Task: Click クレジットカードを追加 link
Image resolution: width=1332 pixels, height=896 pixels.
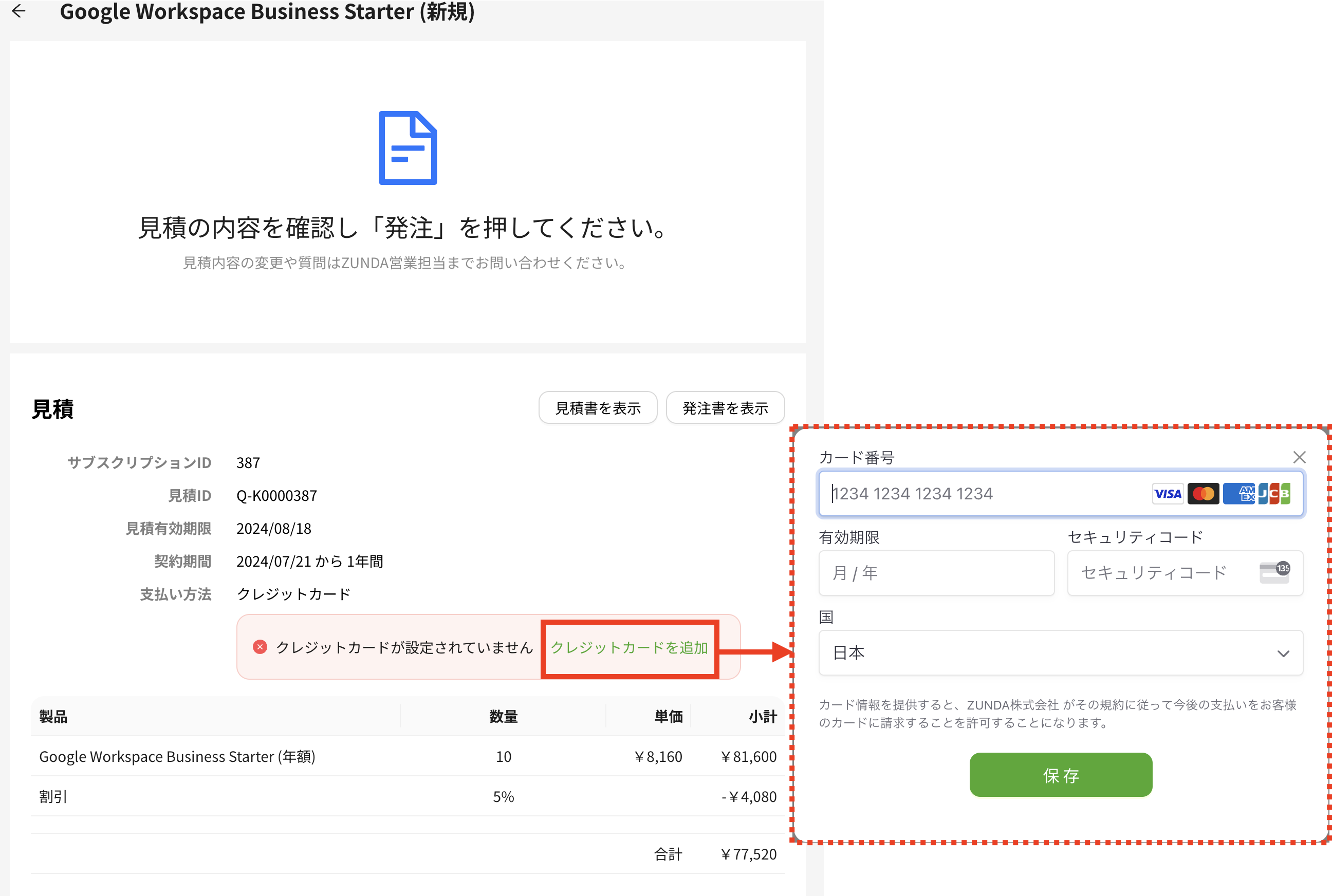Action: pos(629,647)
